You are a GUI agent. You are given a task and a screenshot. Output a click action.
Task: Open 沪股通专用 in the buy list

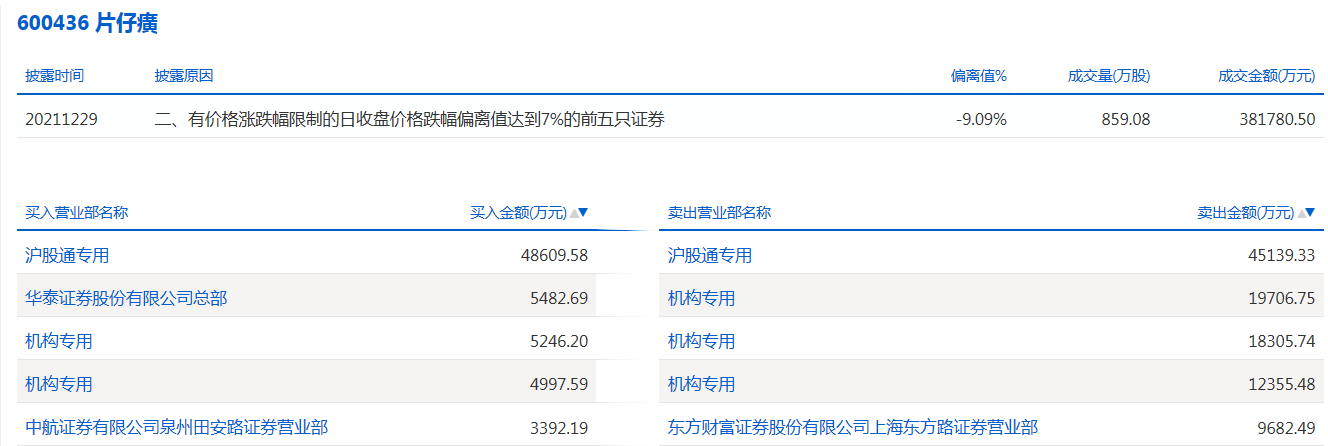pos(67,255)
